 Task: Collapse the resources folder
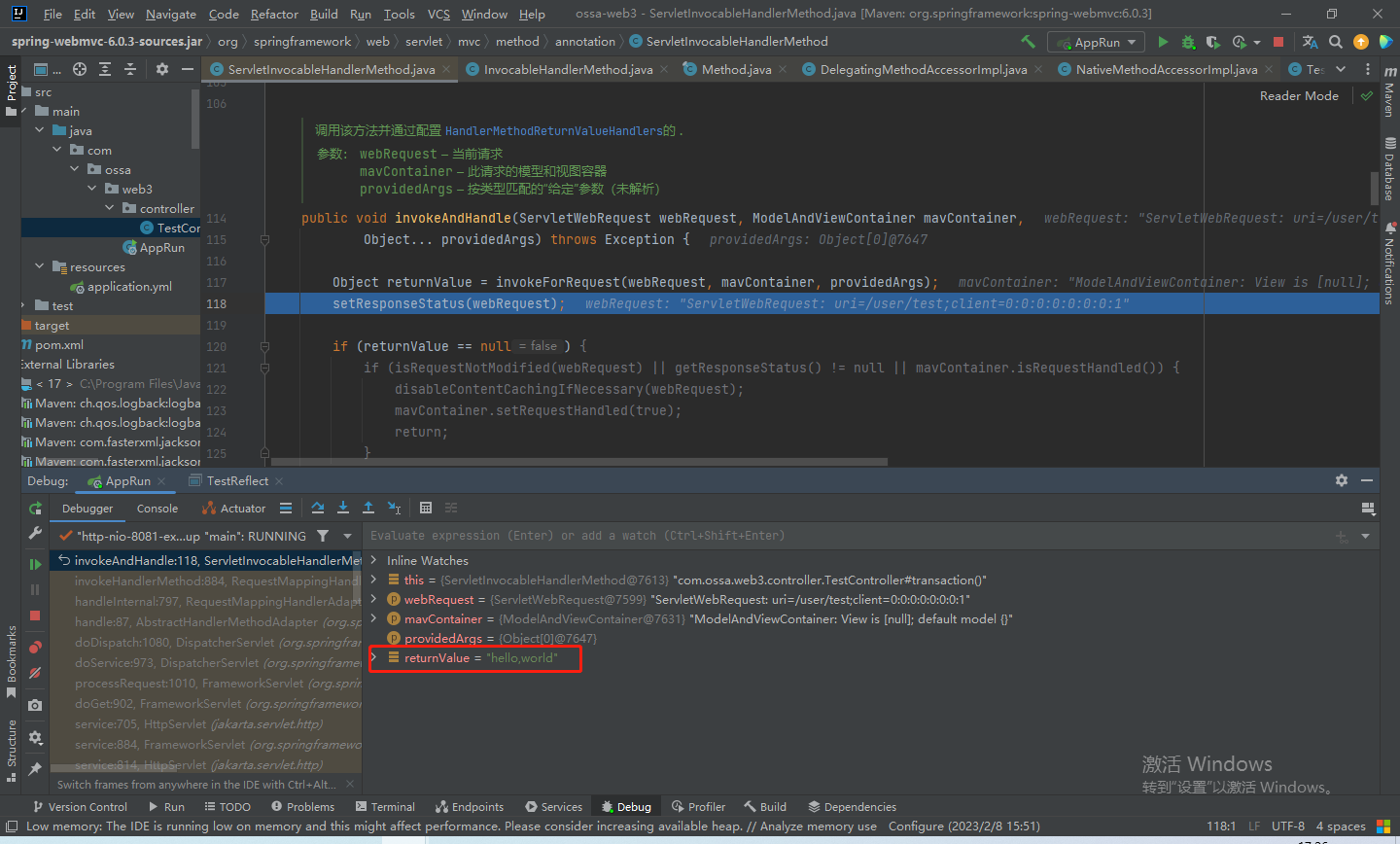(40, 266)
